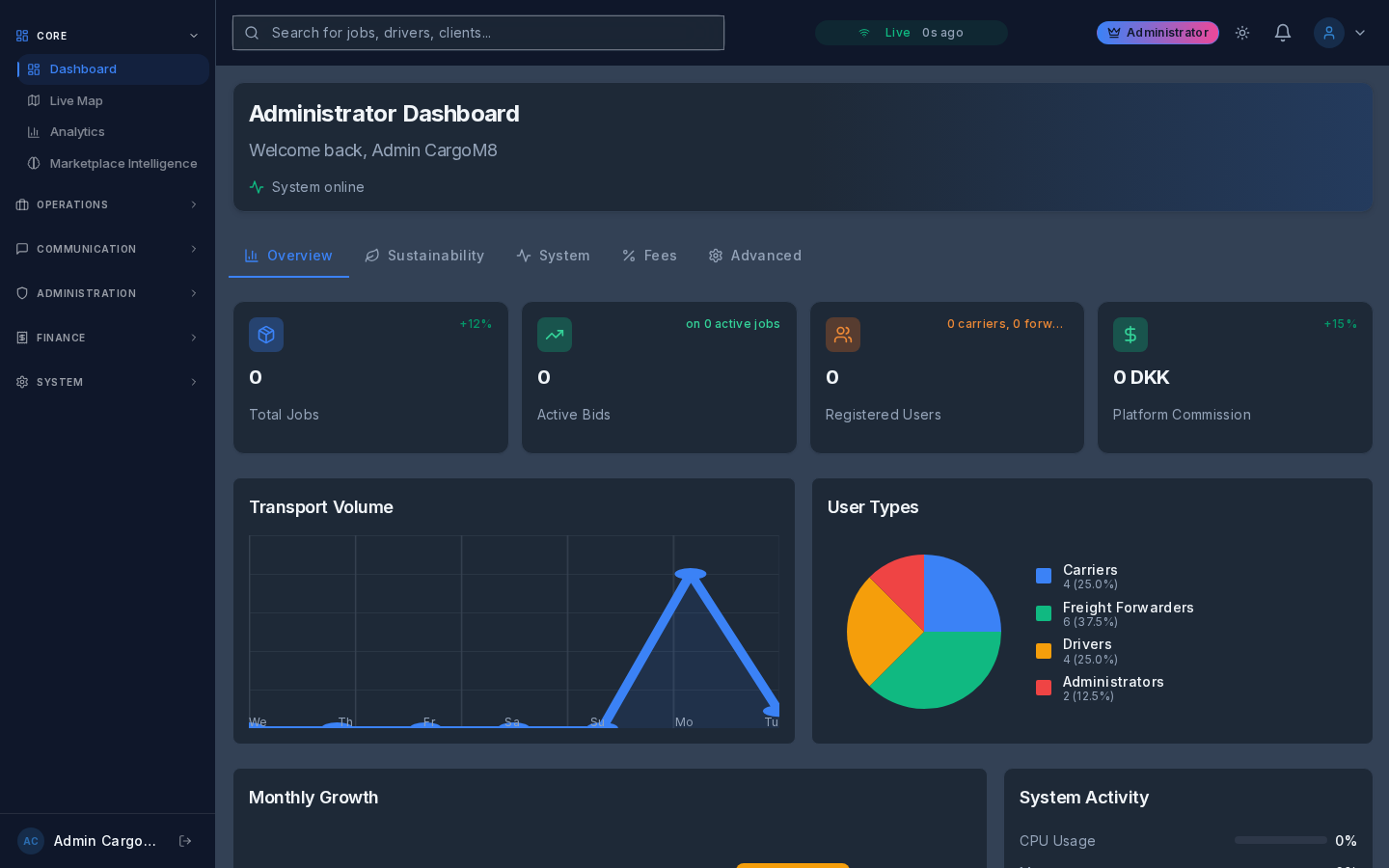Open the Fees tab
The width and height of the screenshot is (1389, 868).
click(x=649, y=256)
